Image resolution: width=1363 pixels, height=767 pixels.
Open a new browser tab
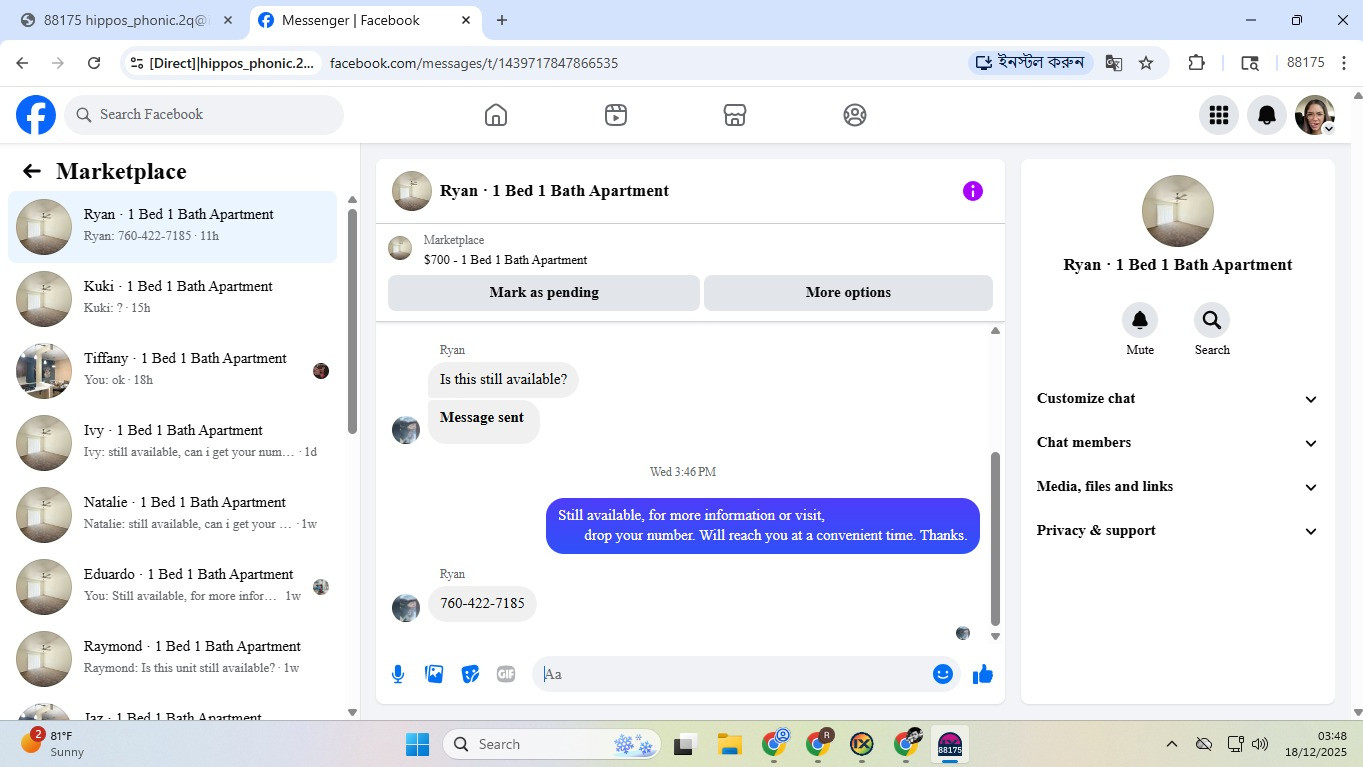point(502,20)
